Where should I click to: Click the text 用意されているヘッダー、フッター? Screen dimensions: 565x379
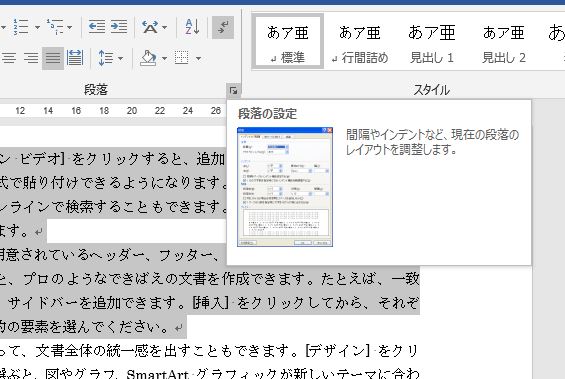tap(107, 255)
